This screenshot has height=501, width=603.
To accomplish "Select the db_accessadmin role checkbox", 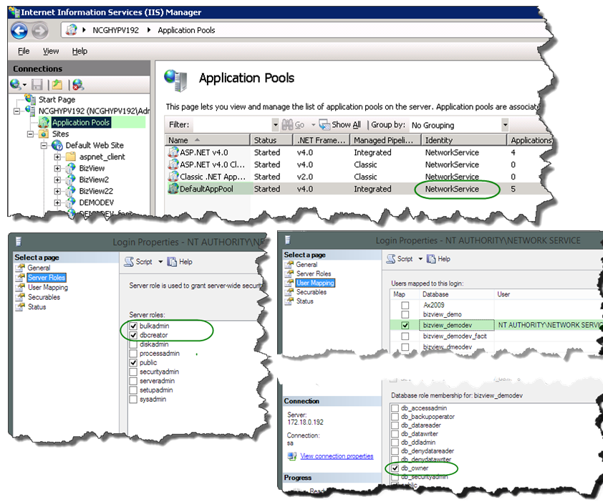I will (395, 408).
